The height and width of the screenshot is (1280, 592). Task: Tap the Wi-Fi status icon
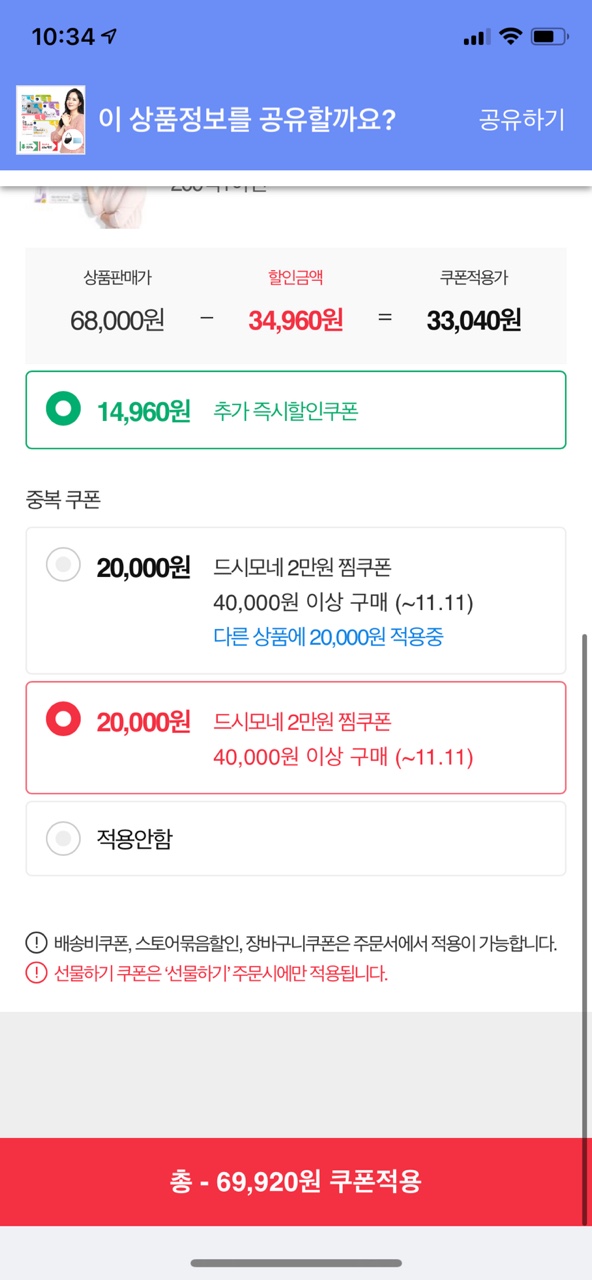pyautogui.click(x=511, y=37)
